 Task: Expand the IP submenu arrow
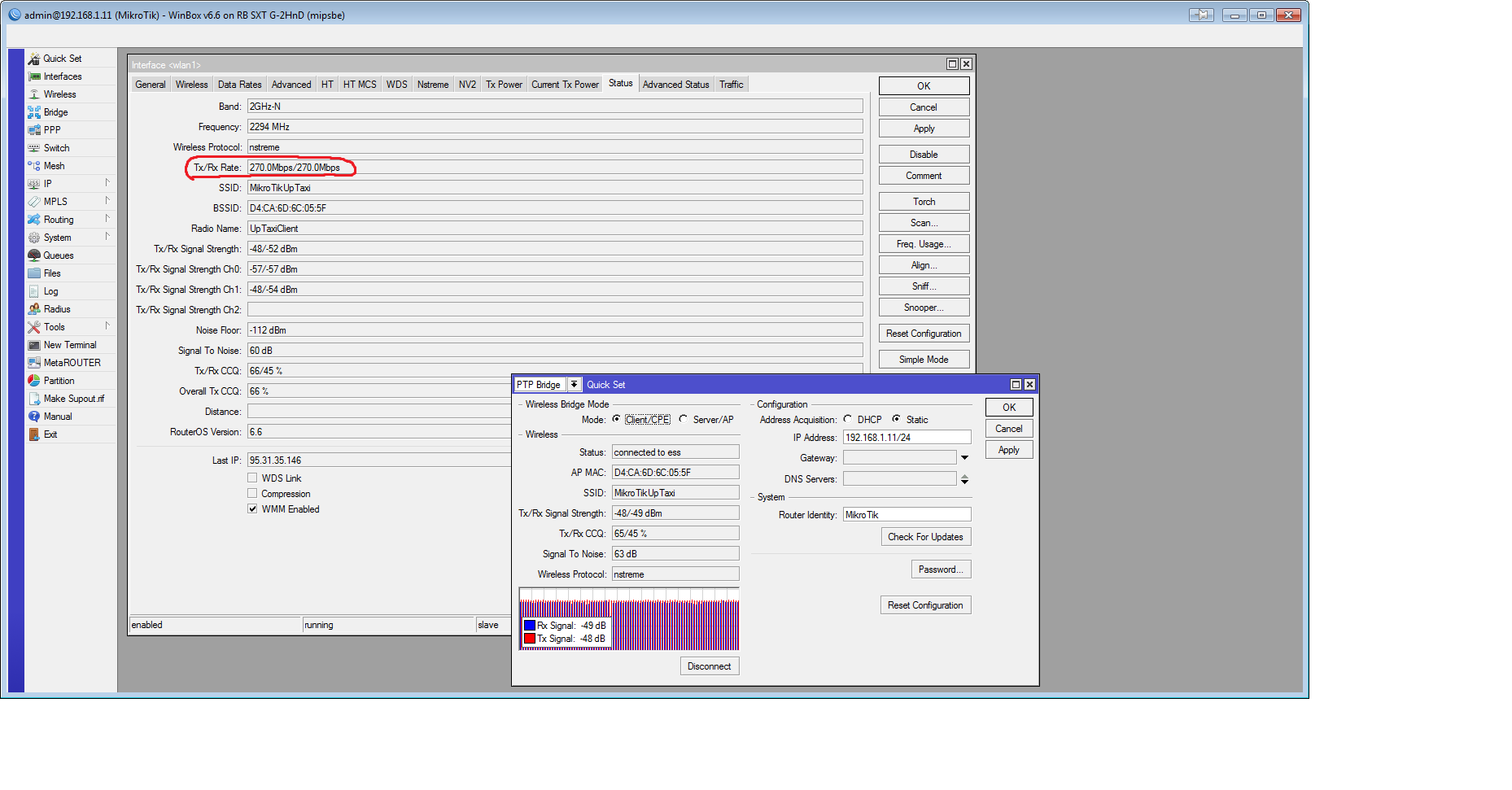pyautogui.click(x=107, y=183)
